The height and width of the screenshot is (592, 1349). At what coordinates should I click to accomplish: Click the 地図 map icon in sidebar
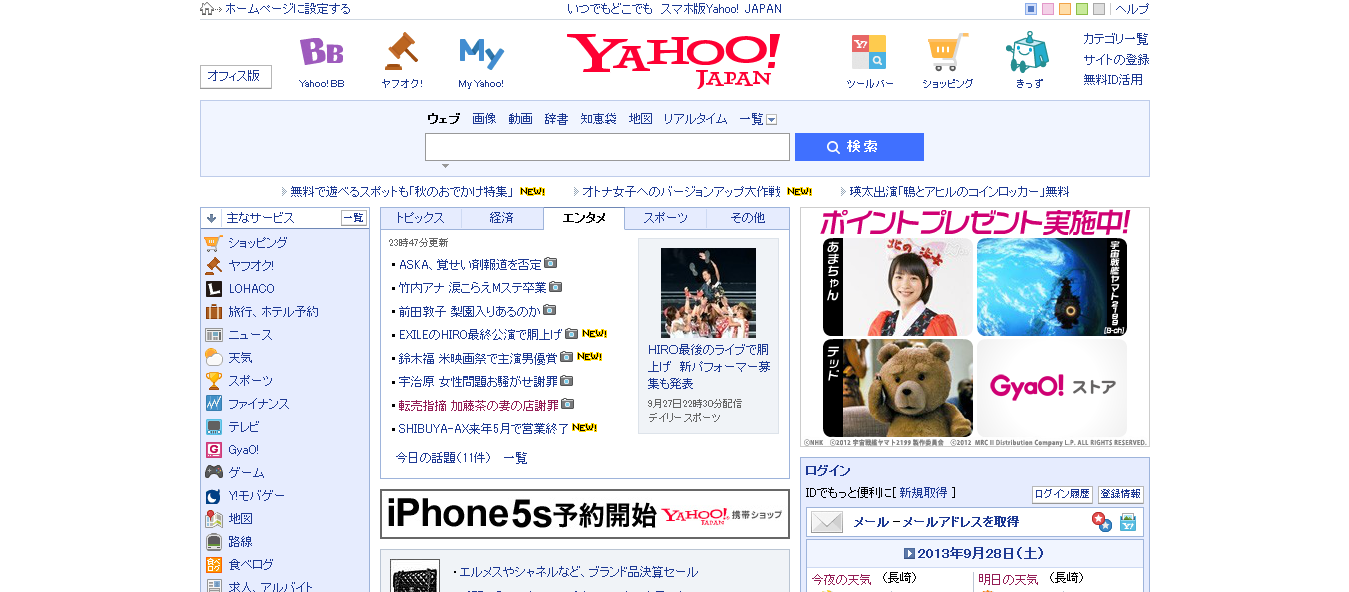(213, 518)
